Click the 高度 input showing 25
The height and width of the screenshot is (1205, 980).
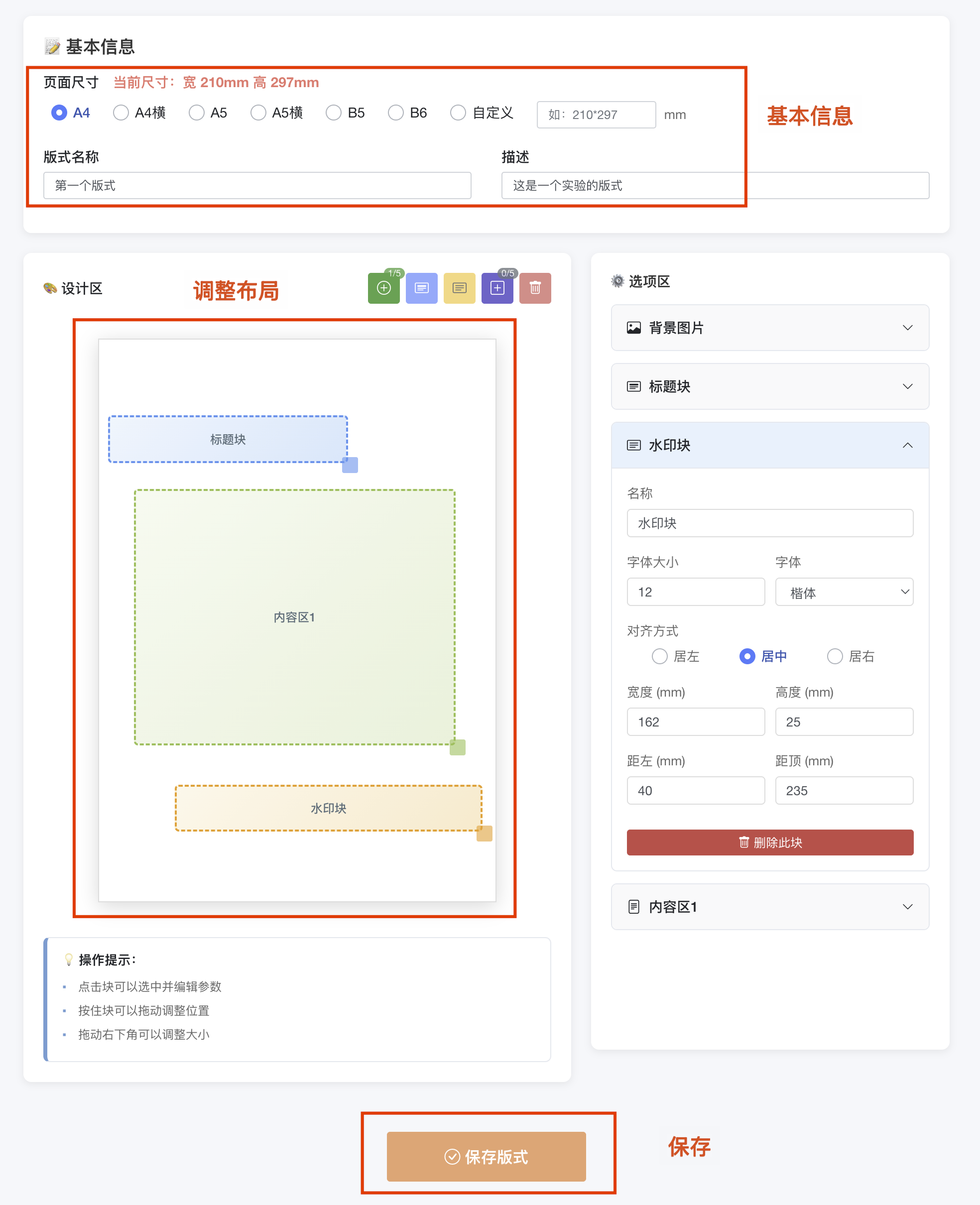(844, 722)
